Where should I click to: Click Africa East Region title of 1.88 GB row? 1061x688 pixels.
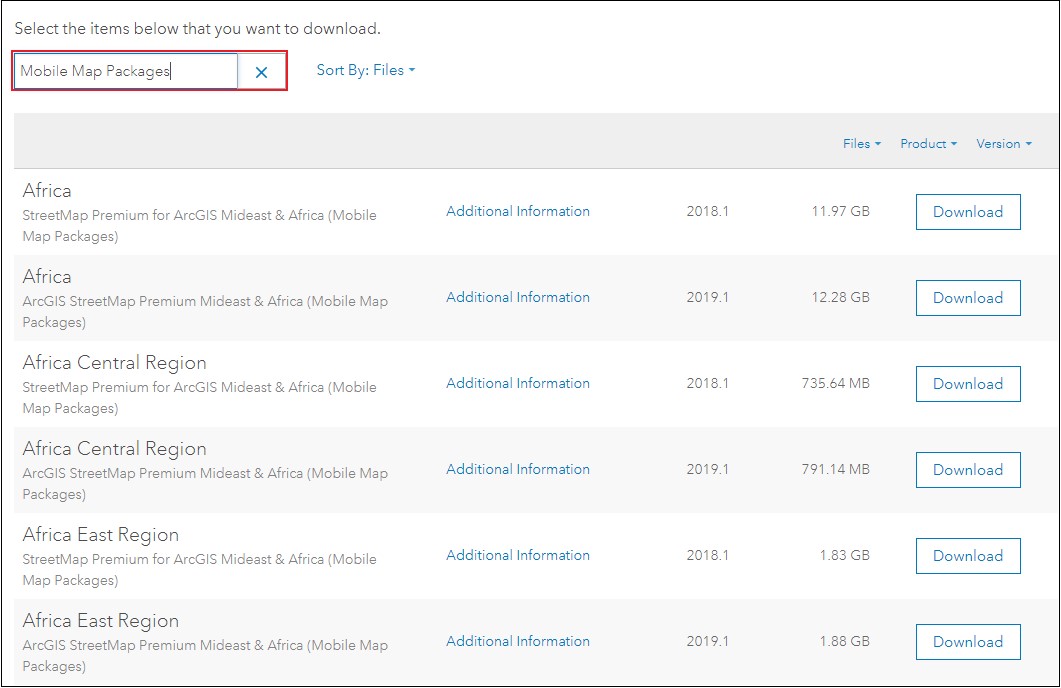pos(101,620)
